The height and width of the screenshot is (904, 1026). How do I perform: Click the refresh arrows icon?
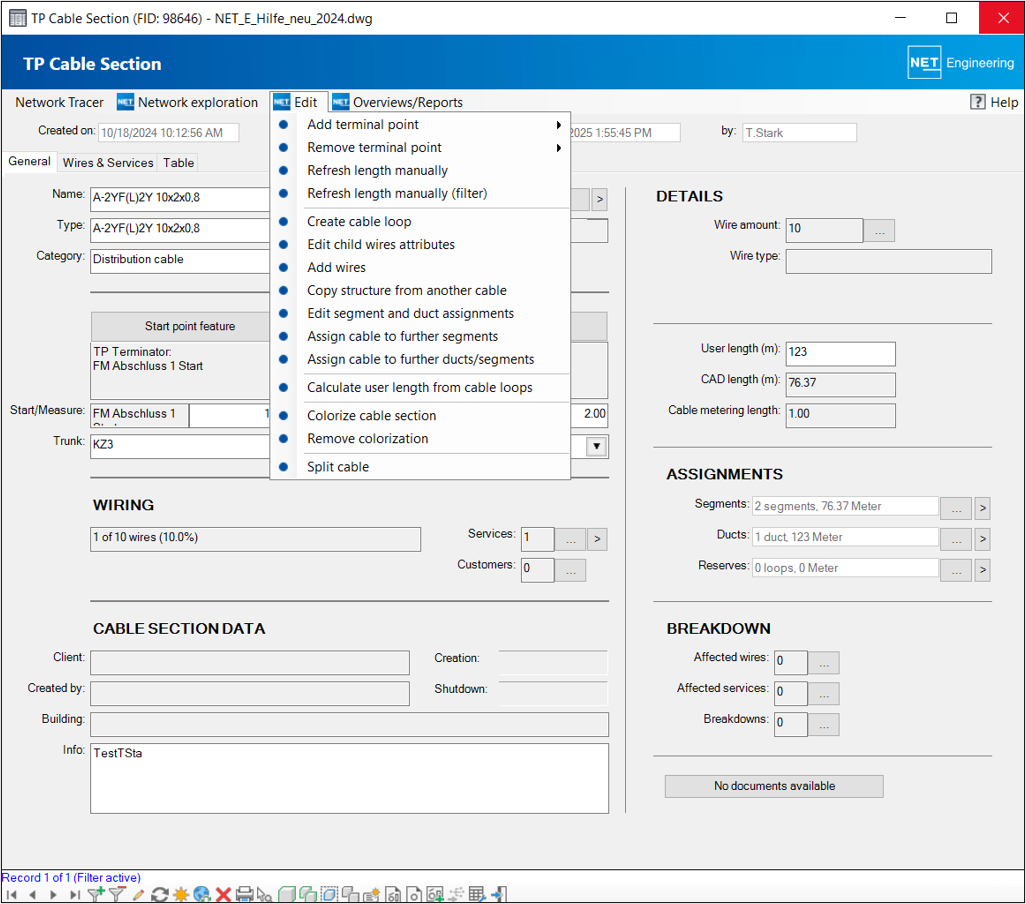tap(160, 894)
